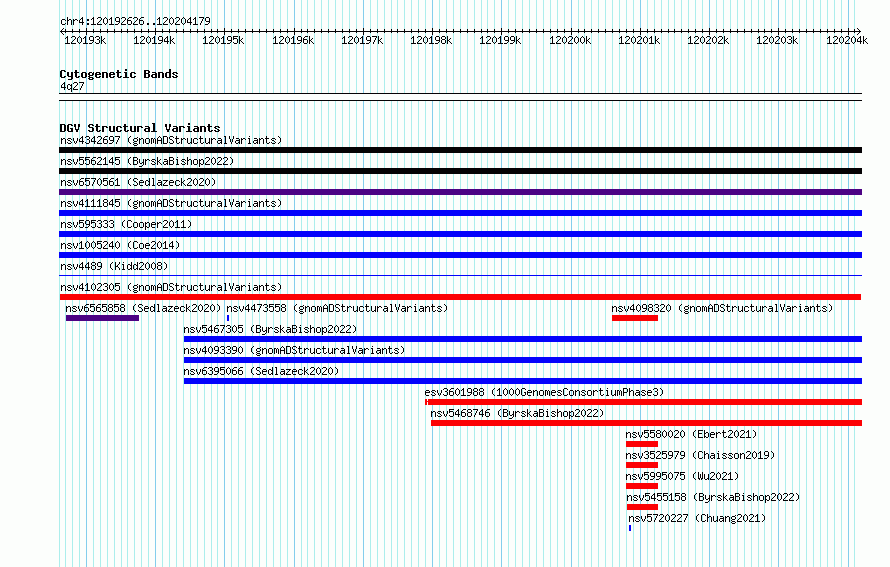Viewport: 890px width, 567px height.
Task: Click short red bar under nsv4098320
Action: (635, 318)
